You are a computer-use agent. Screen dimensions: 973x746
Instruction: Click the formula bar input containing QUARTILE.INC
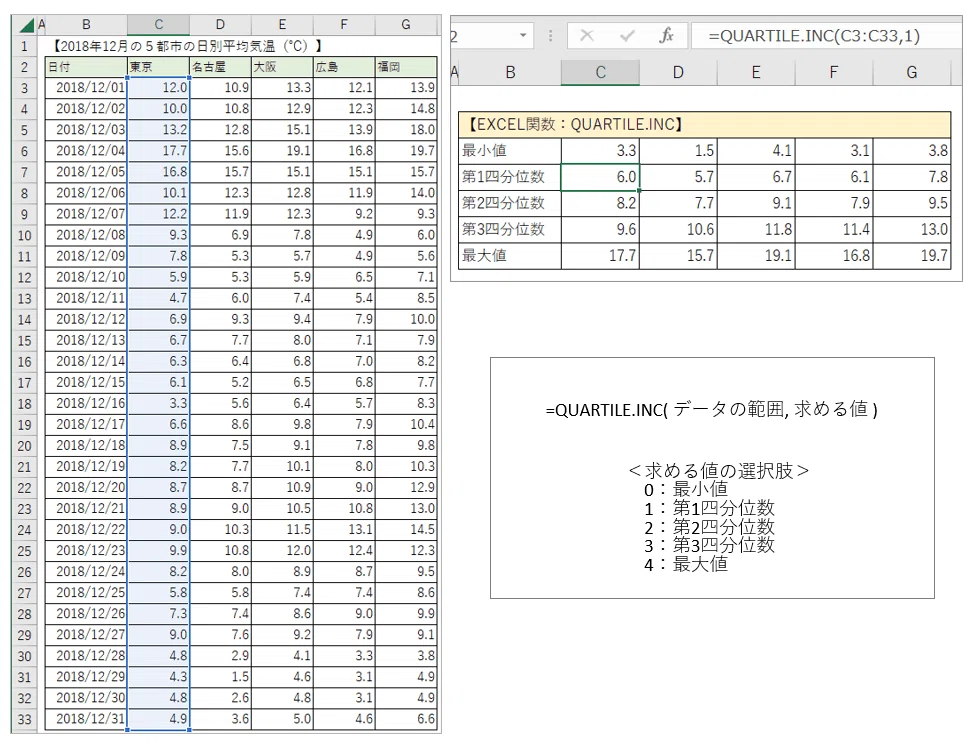tap(827, 36)
